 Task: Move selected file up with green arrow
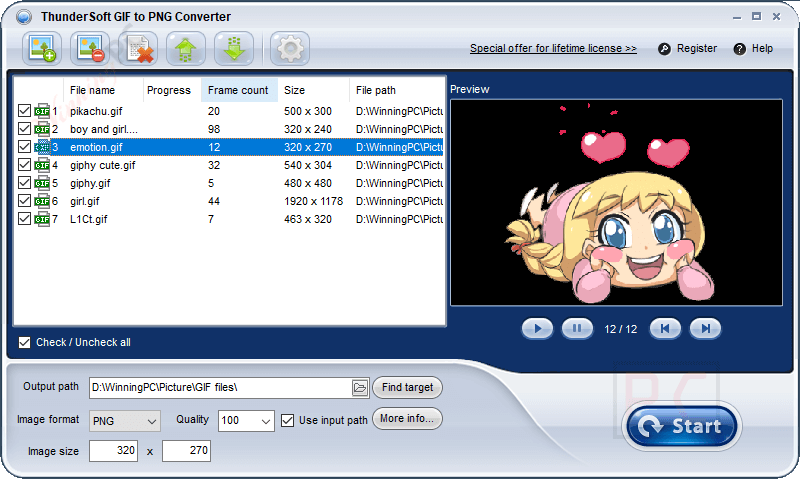click(186, 49)
